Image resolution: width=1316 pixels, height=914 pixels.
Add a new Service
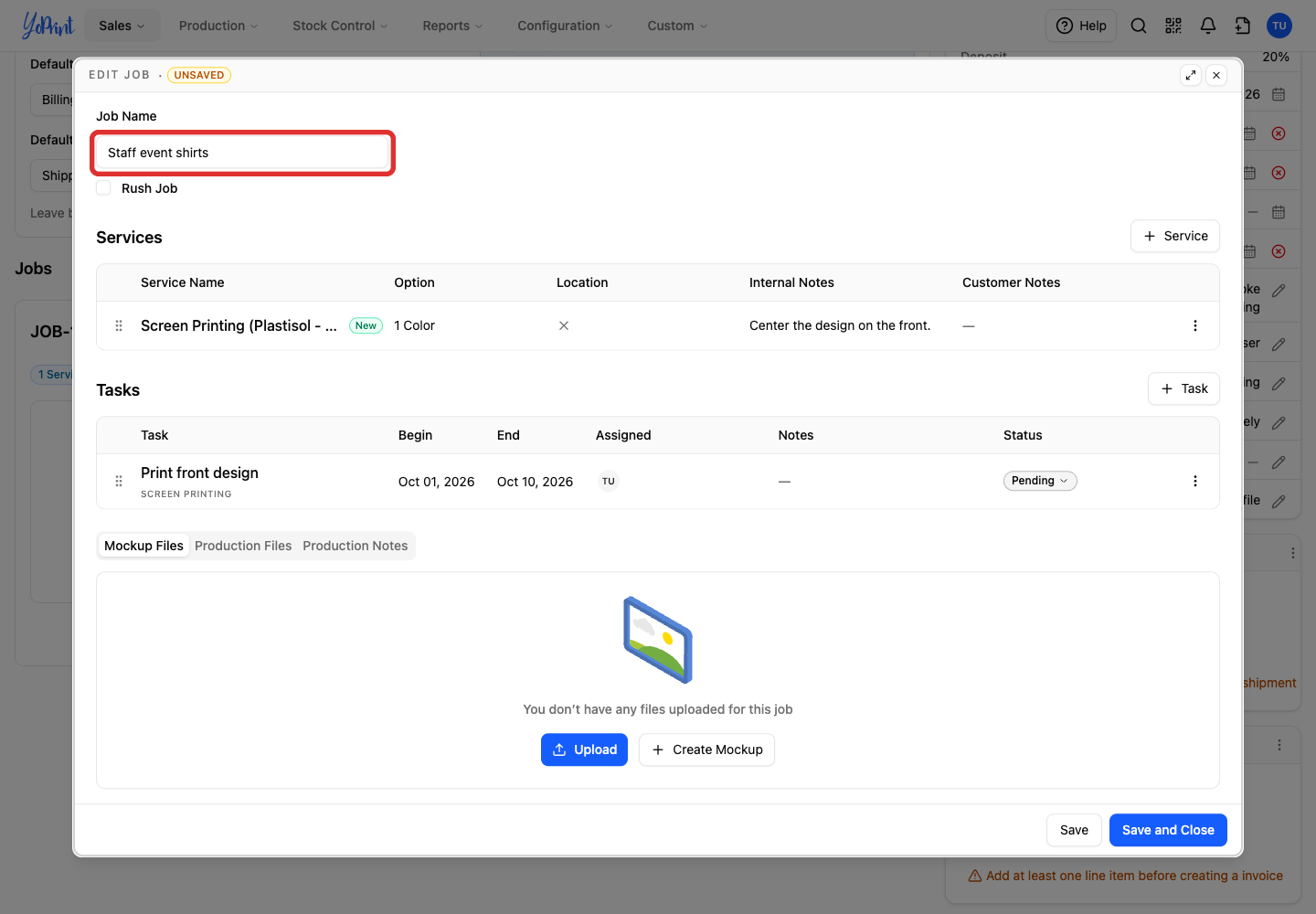click(x=1175, y=236)
